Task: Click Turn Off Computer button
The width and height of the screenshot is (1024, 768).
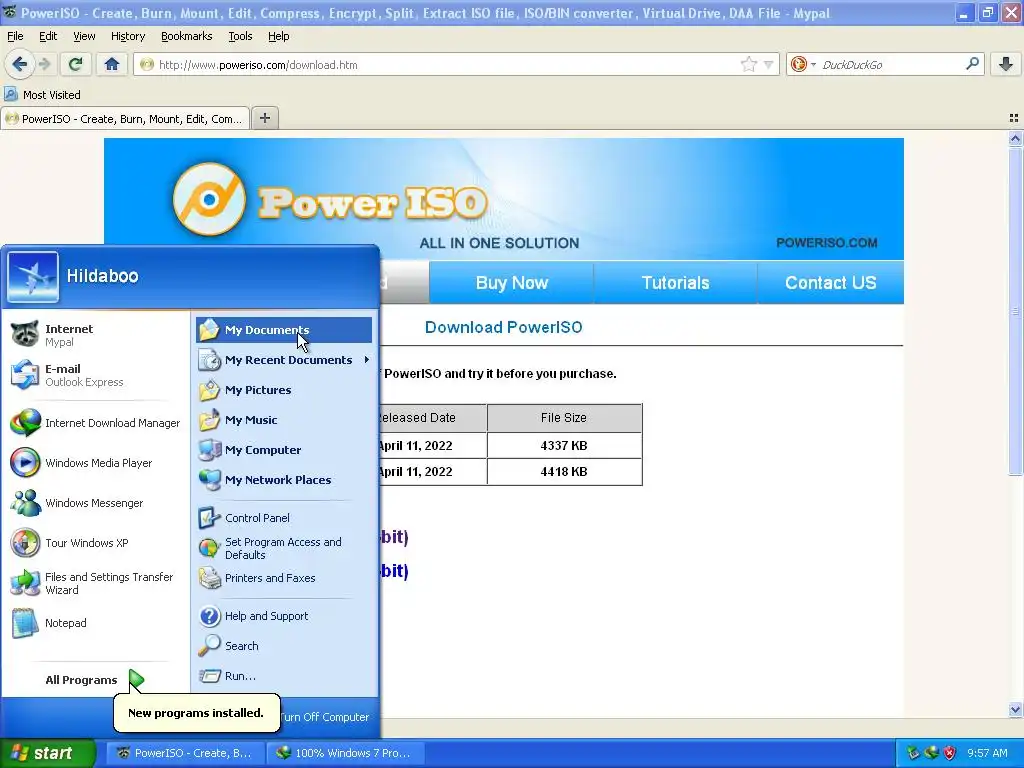Action: coord(325,717)
